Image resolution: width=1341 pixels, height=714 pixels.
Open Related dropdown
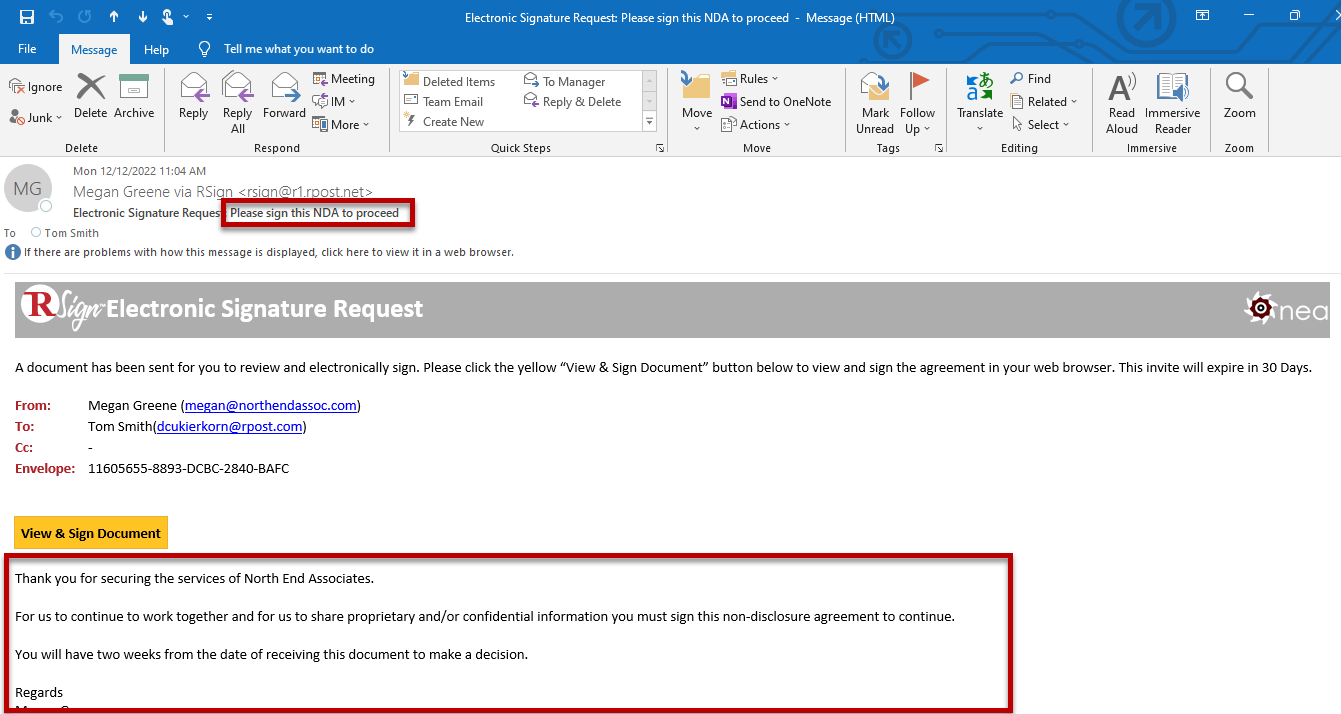pyautogui.click(x=1043, y=102)
